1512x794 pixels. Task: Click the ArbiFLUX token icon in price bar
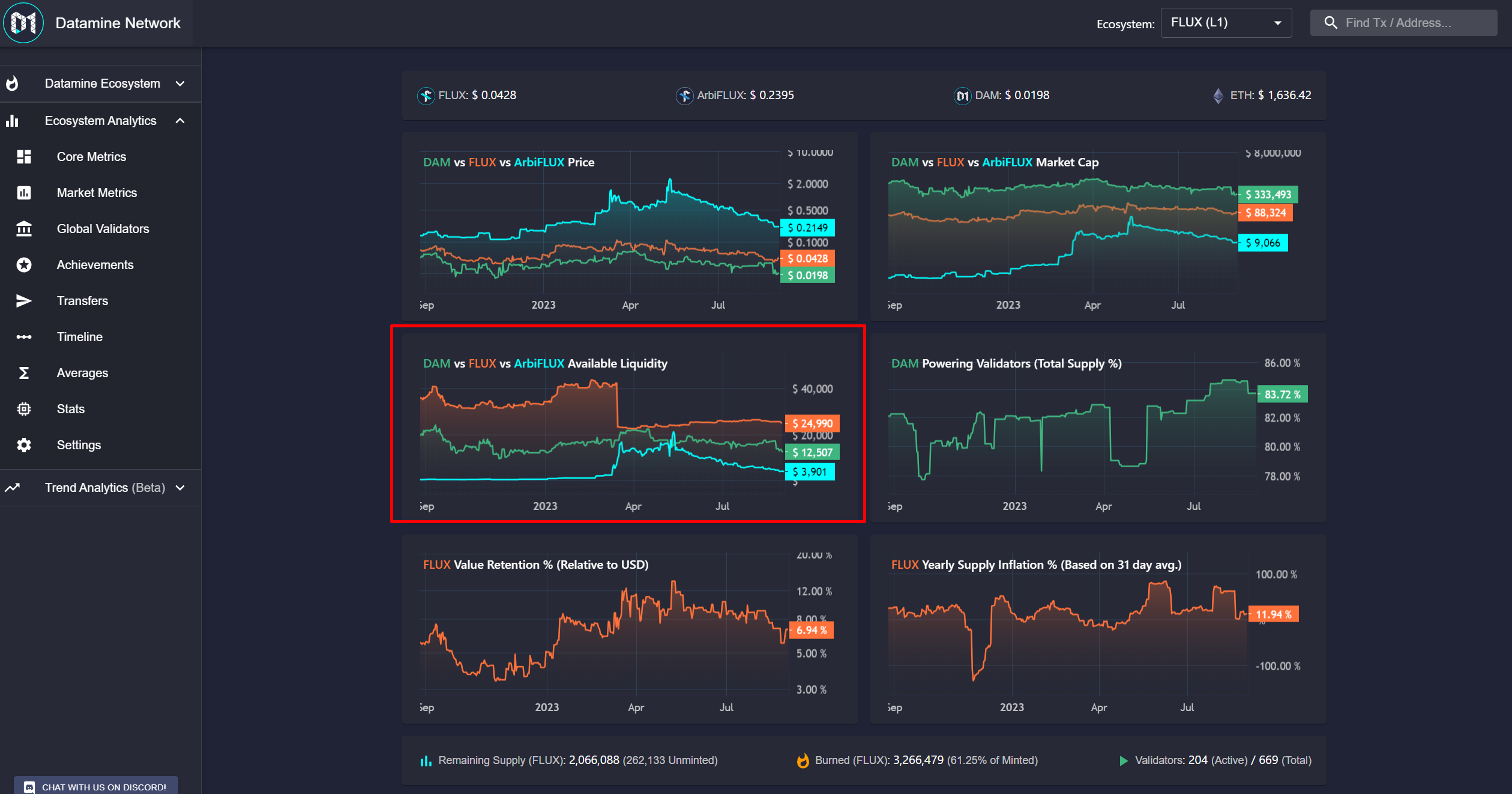pyautogui.click(x=684, y=95)
